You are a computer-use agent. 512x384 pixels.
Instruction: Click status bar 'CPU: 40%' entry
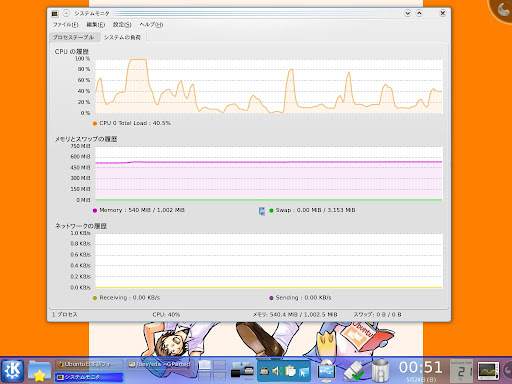(166, 314)
